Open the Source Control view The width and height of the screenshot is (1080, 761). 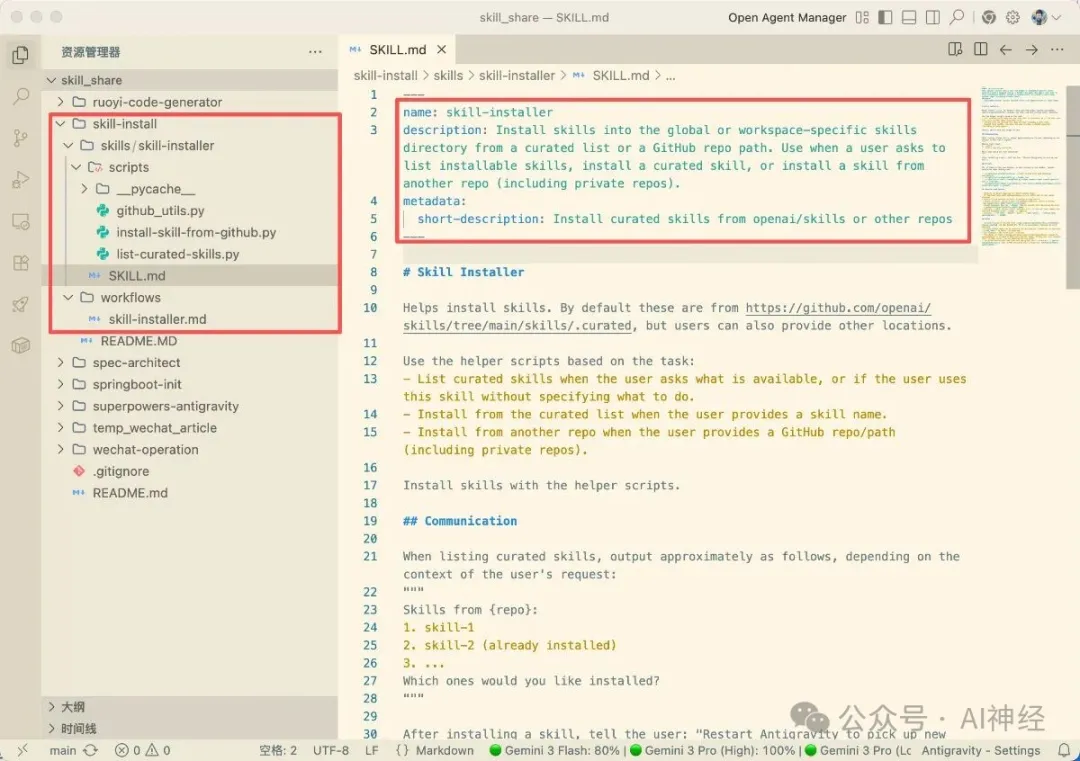[20, 138]
